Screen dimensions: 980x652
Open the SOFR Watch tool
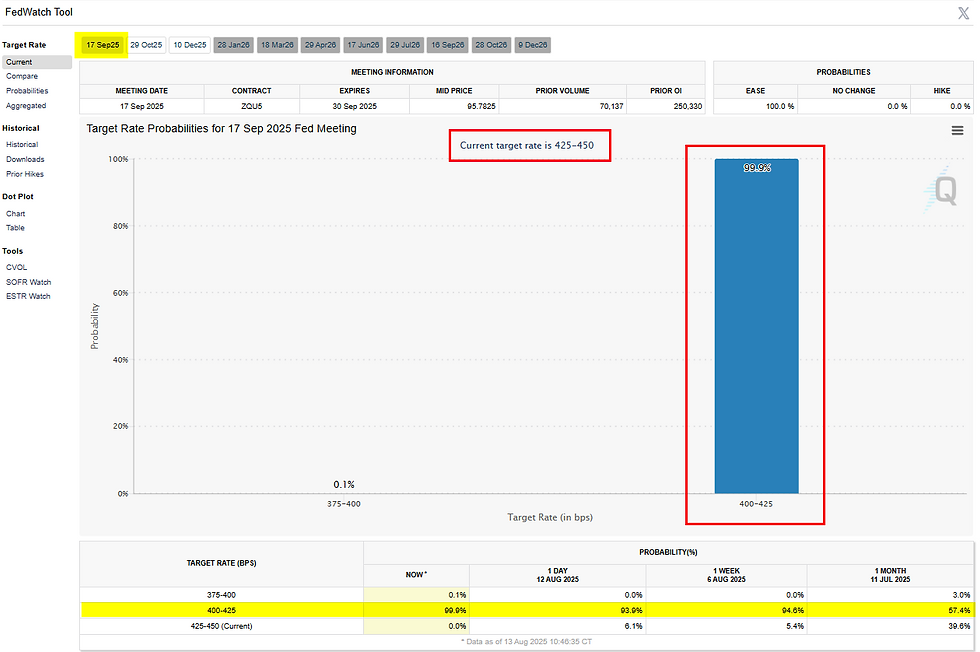29,283
